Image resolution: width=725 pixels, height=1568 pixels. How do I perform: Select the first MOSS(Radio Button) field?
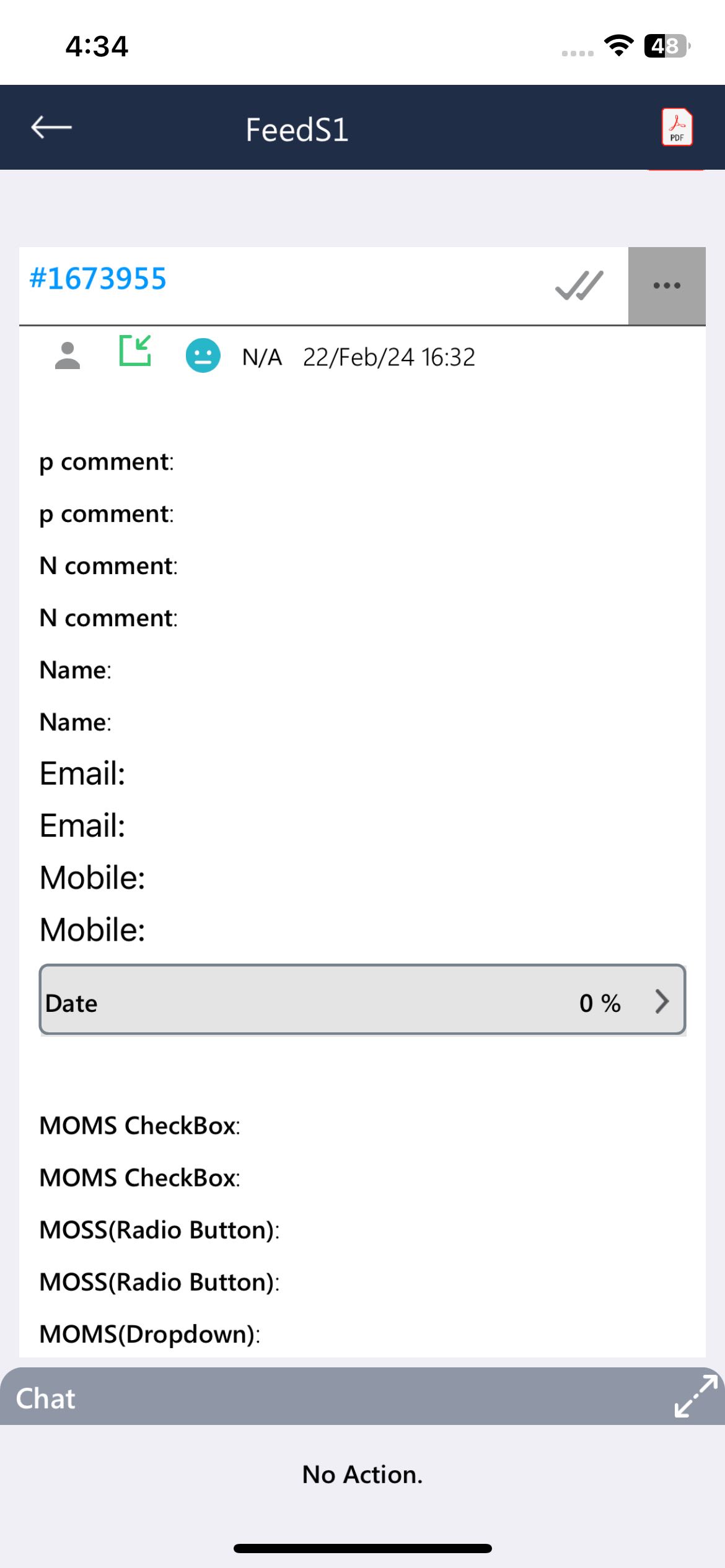coord(159,1229)
